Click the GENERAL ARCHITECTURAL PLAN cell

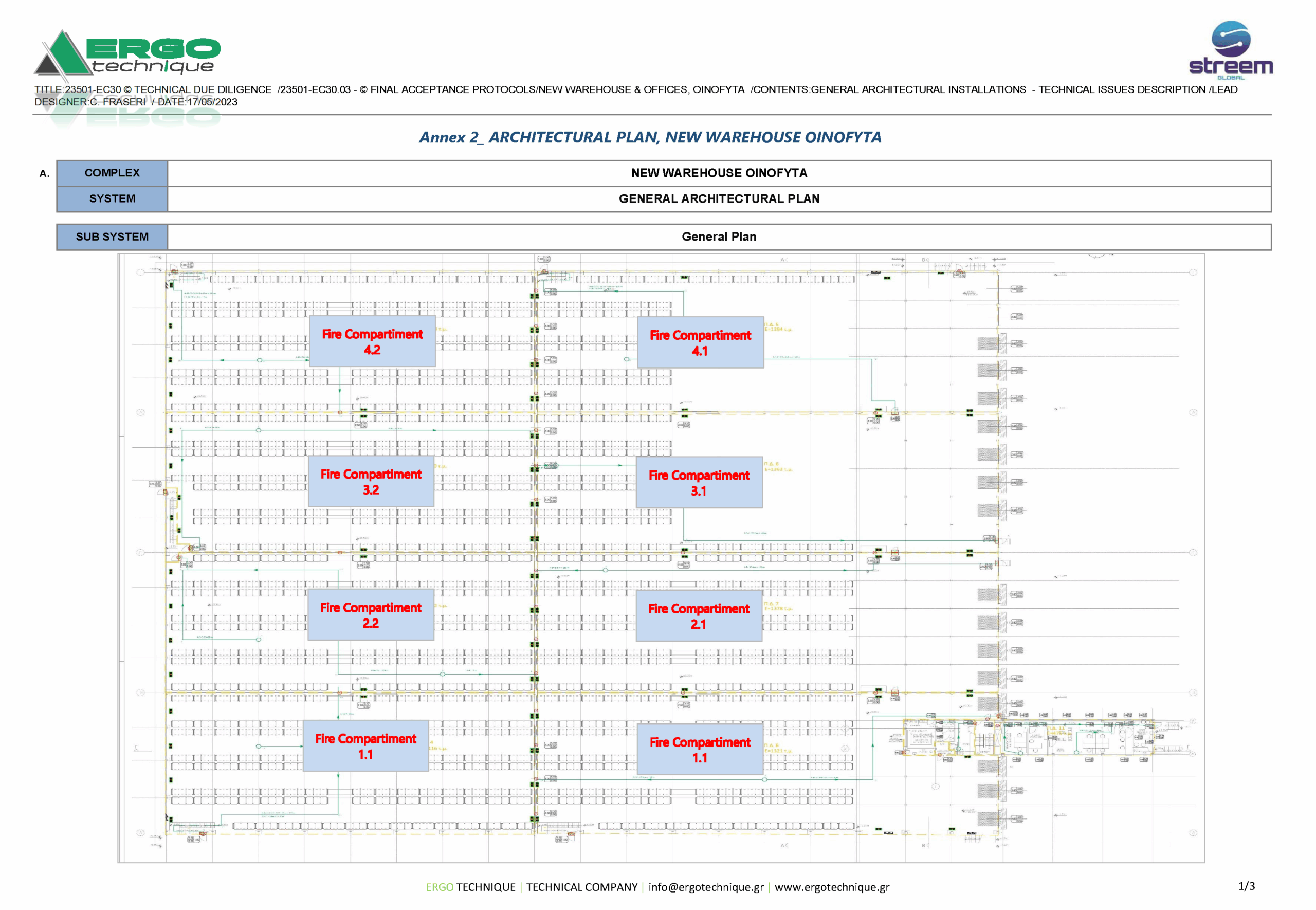(x=719, y=199)
